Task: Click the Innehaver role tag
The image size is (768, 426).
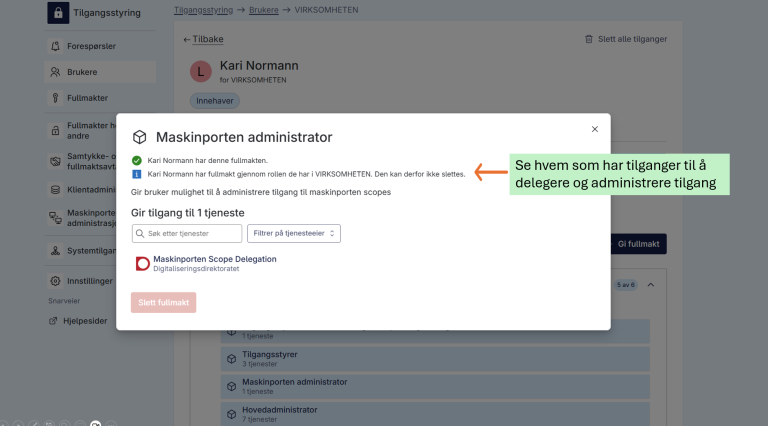Action: click(x=215, y=101)
